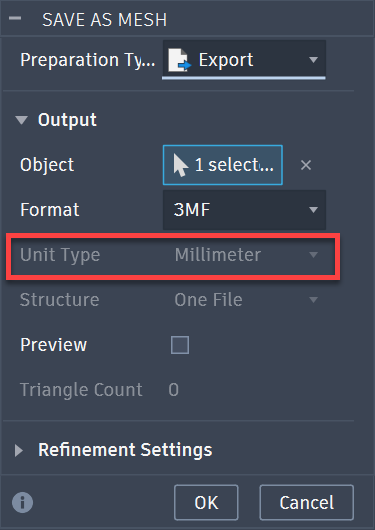Open the Structure One File dropdown
This screenshot has height=530, width=375.
(246, 300)
